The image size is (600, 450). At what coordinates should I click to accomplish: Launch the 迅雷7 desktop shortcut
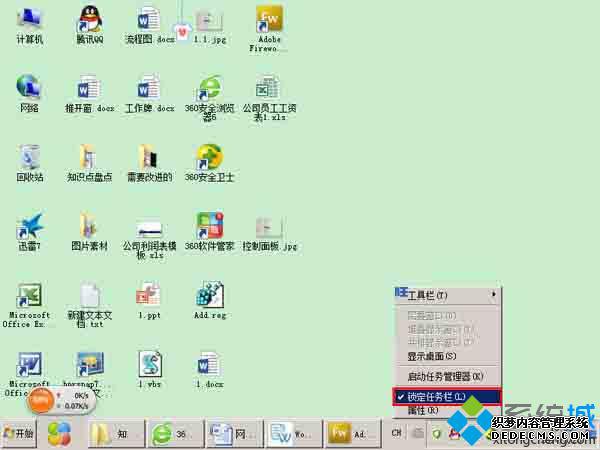[x=29, y=225]
